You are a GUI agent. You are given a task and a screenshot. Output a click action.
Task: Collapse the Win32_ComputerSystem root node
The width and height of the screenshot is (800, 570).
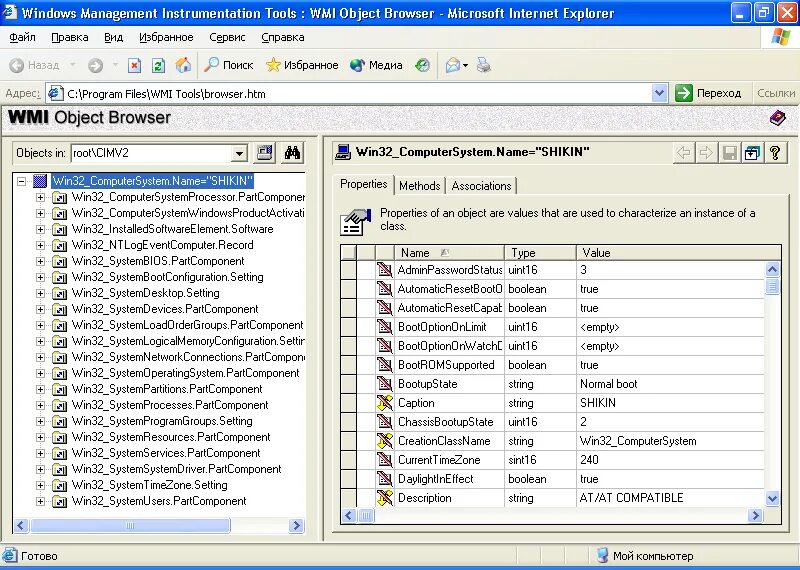click(21, 181)
